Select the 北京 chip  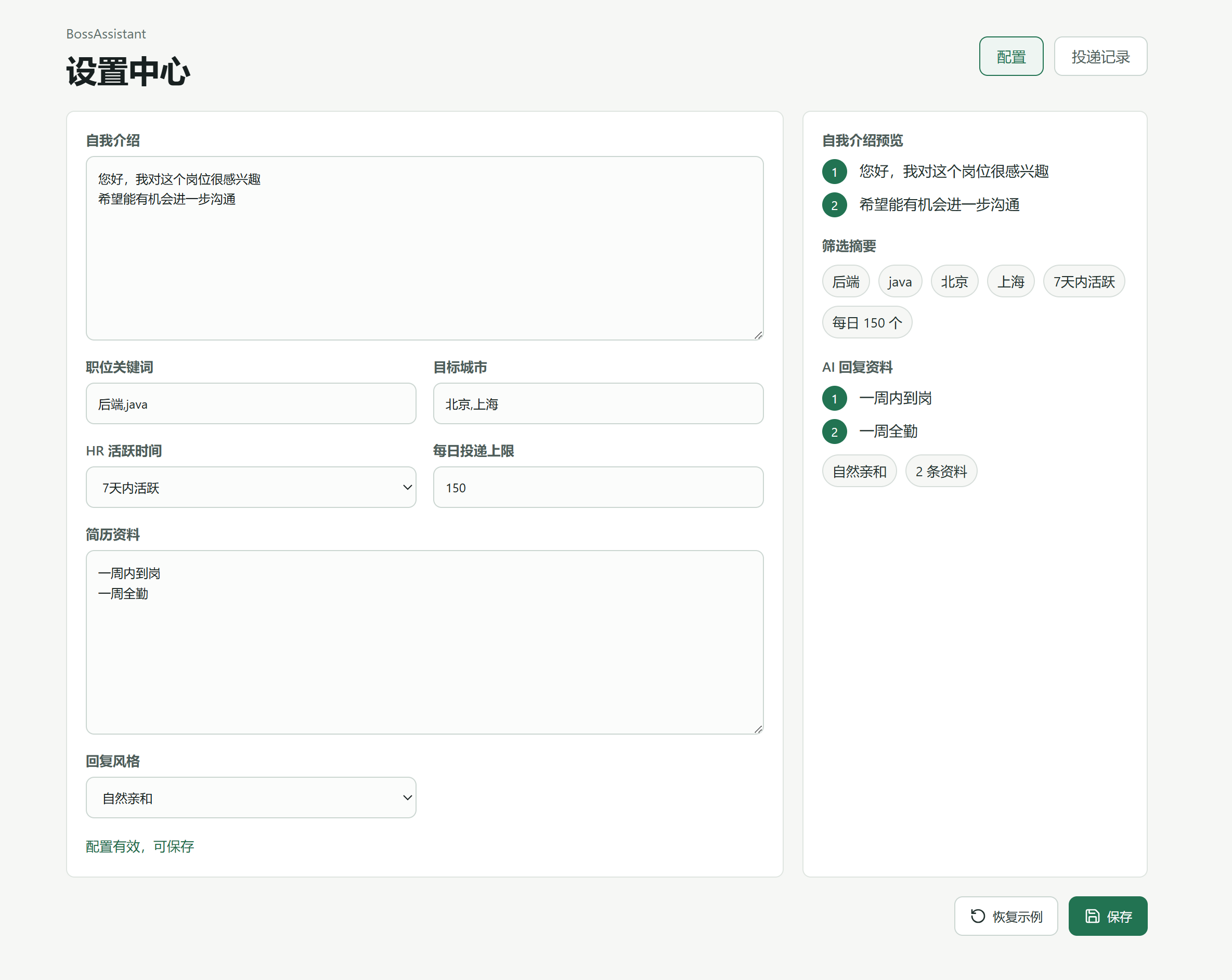click(954, 282)
